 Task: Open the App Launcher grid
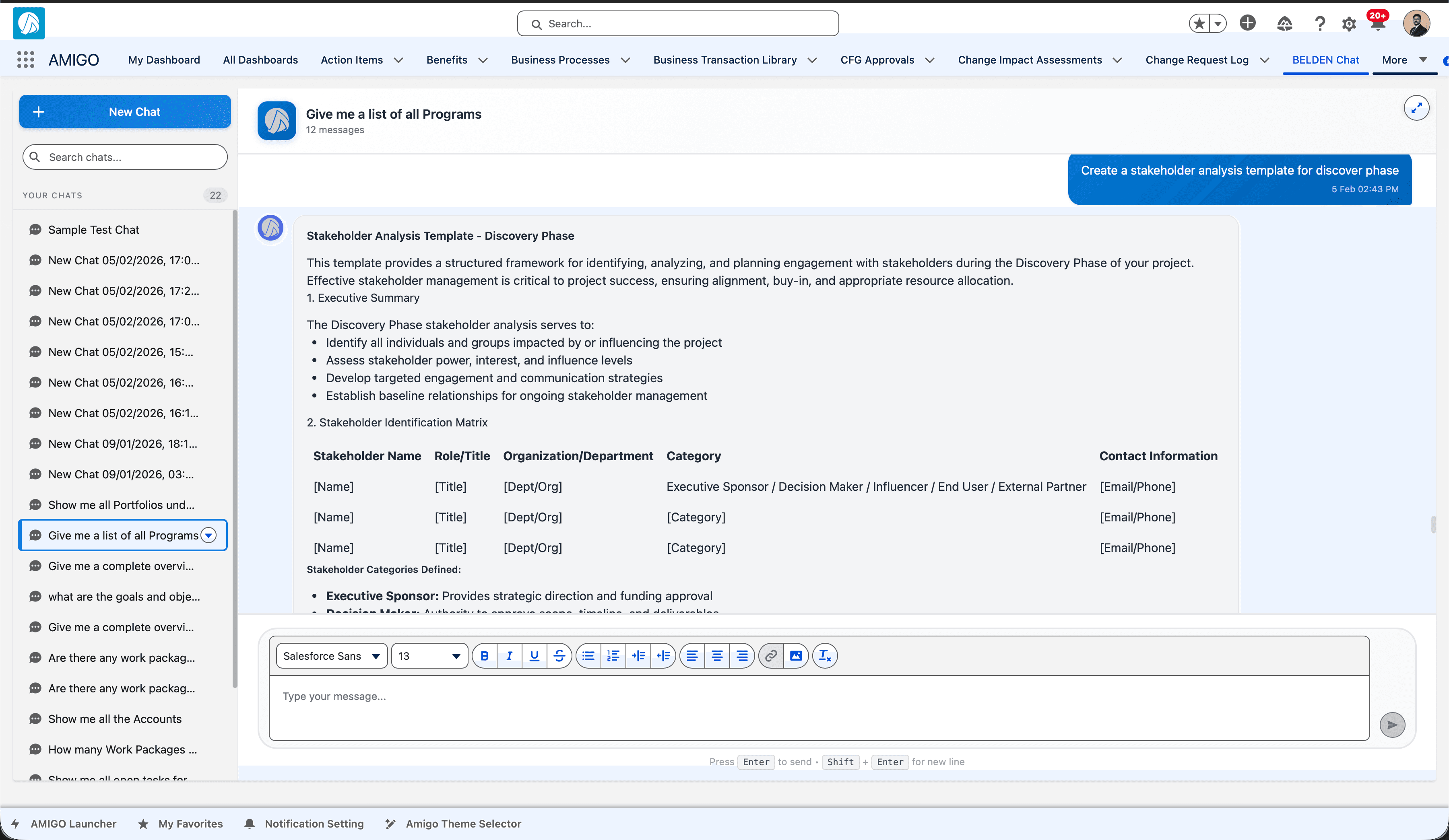click(25, 60)
